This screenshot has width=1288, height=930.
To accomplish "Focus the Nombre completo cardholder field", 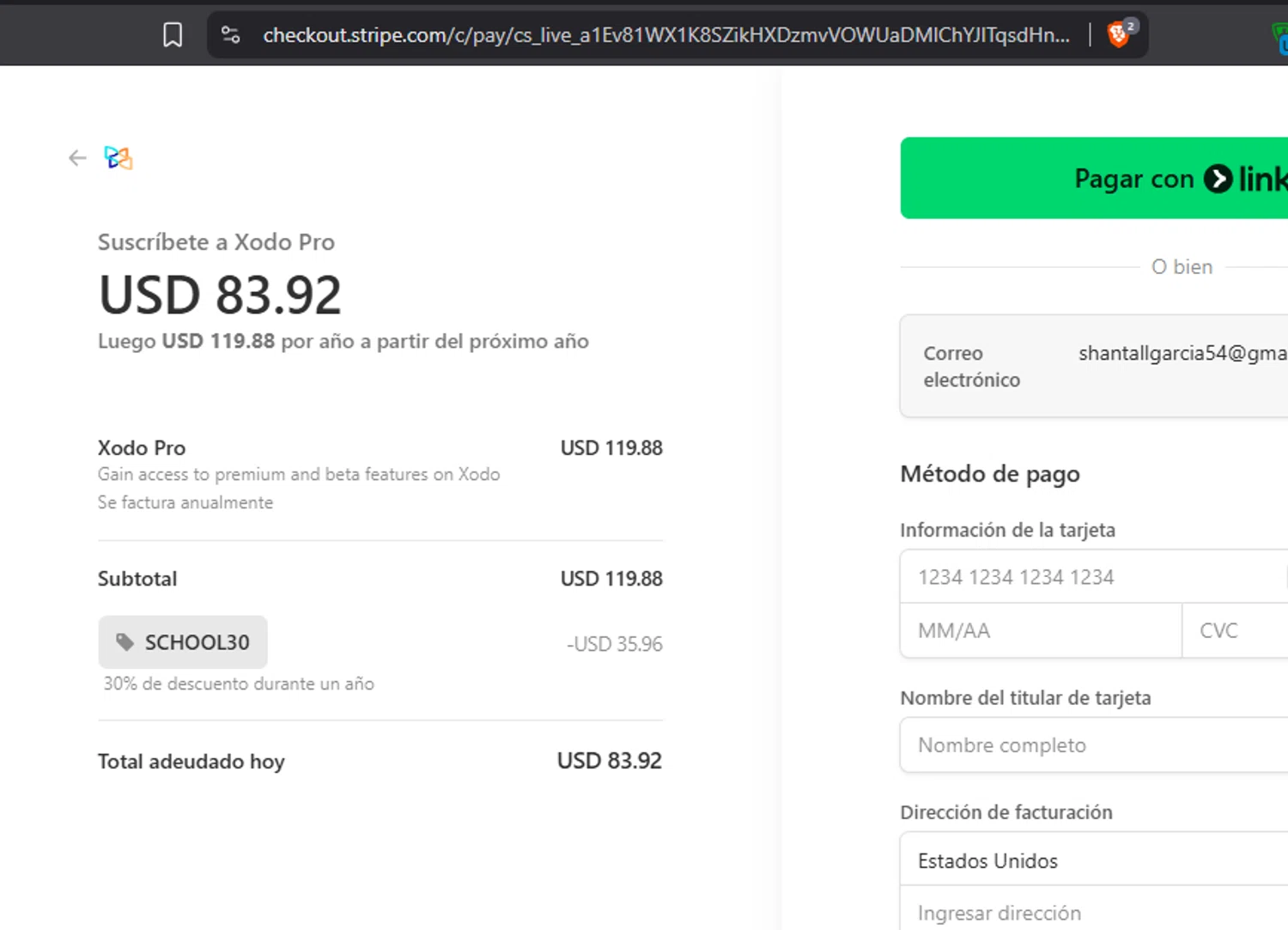I will [x=1094, y=745].
